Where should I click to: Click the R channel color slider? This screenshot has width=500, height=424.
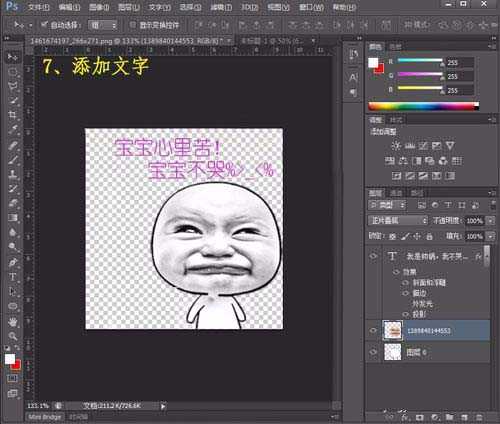420,61
